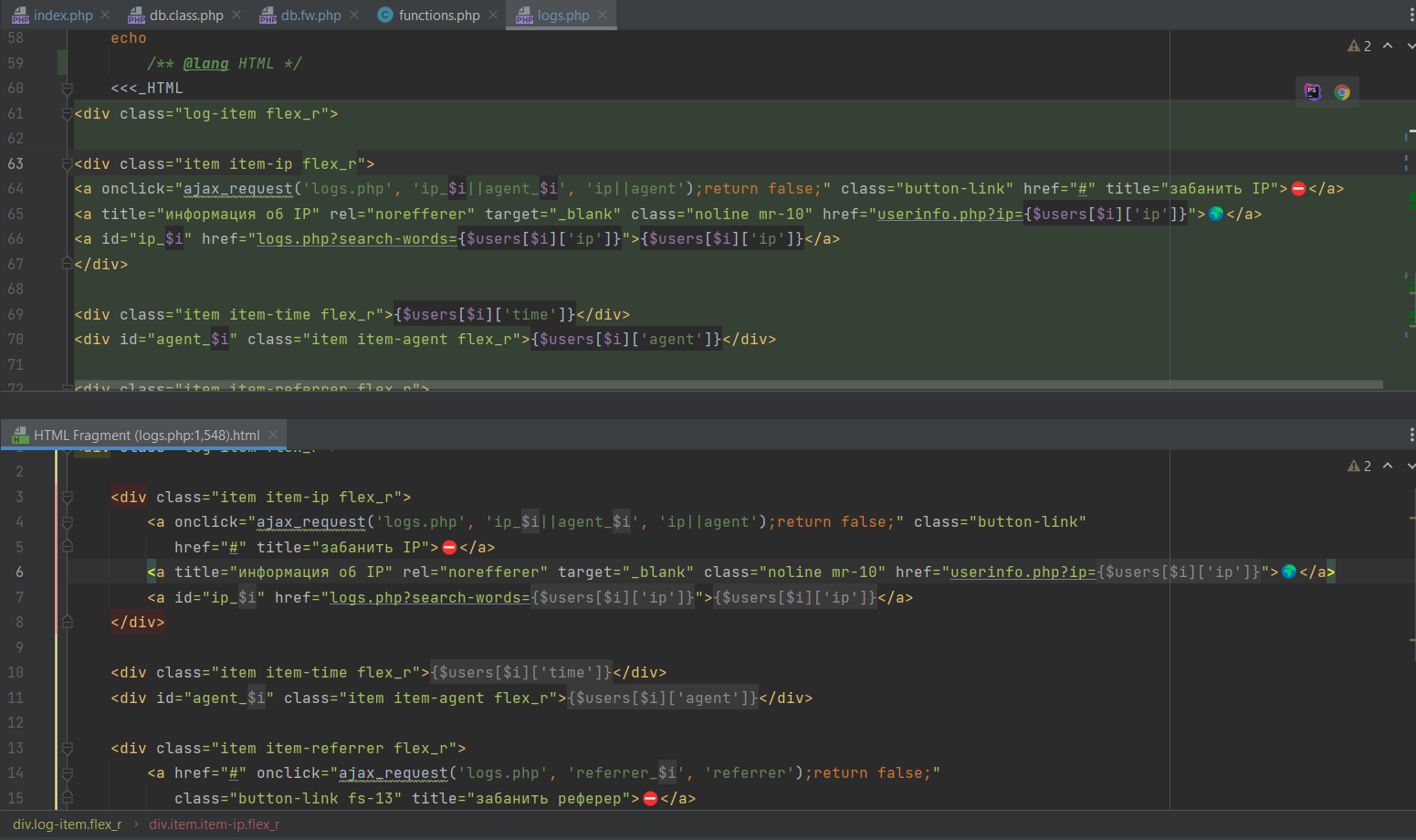Screen dimensions: 1416x840
Task: Click the @lang annotation on line 59
Action: point(206,64)
